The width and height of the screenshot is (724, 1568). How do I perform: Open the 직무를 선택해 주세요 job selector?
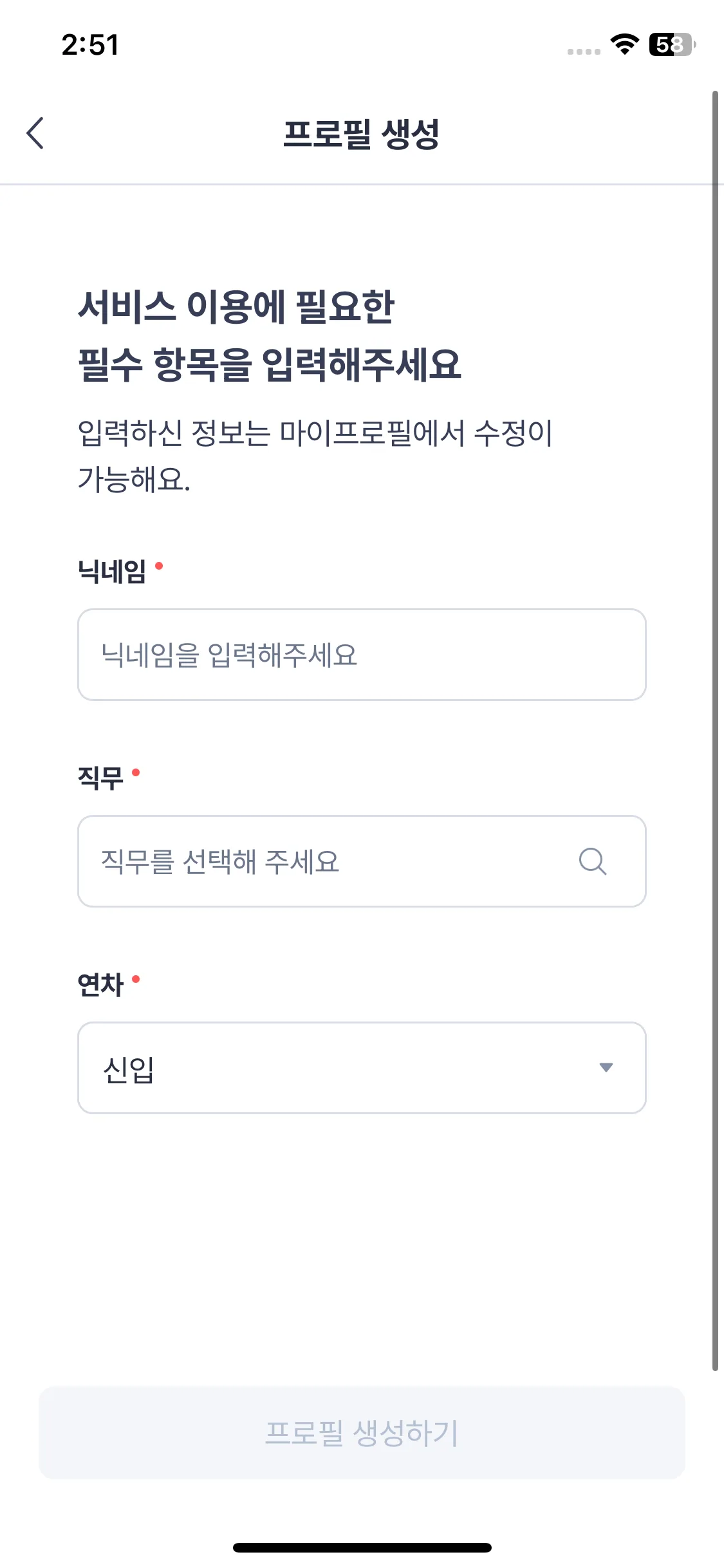[x=322, y=861]
